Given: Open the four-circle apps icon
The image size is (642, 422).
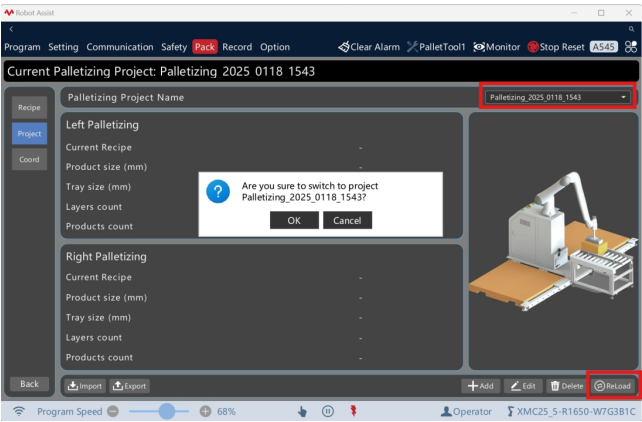Looking at the screenshot, I should coord(631,47).
